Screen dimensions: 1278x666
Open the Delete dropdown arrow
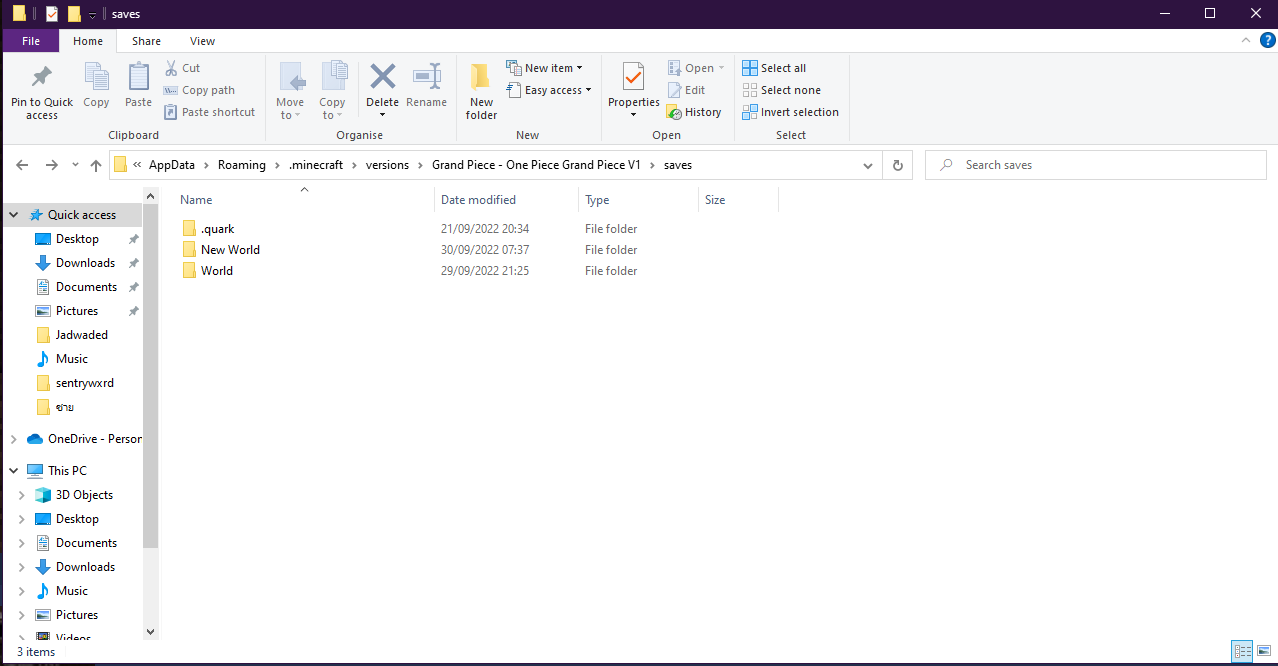[382, 114]
